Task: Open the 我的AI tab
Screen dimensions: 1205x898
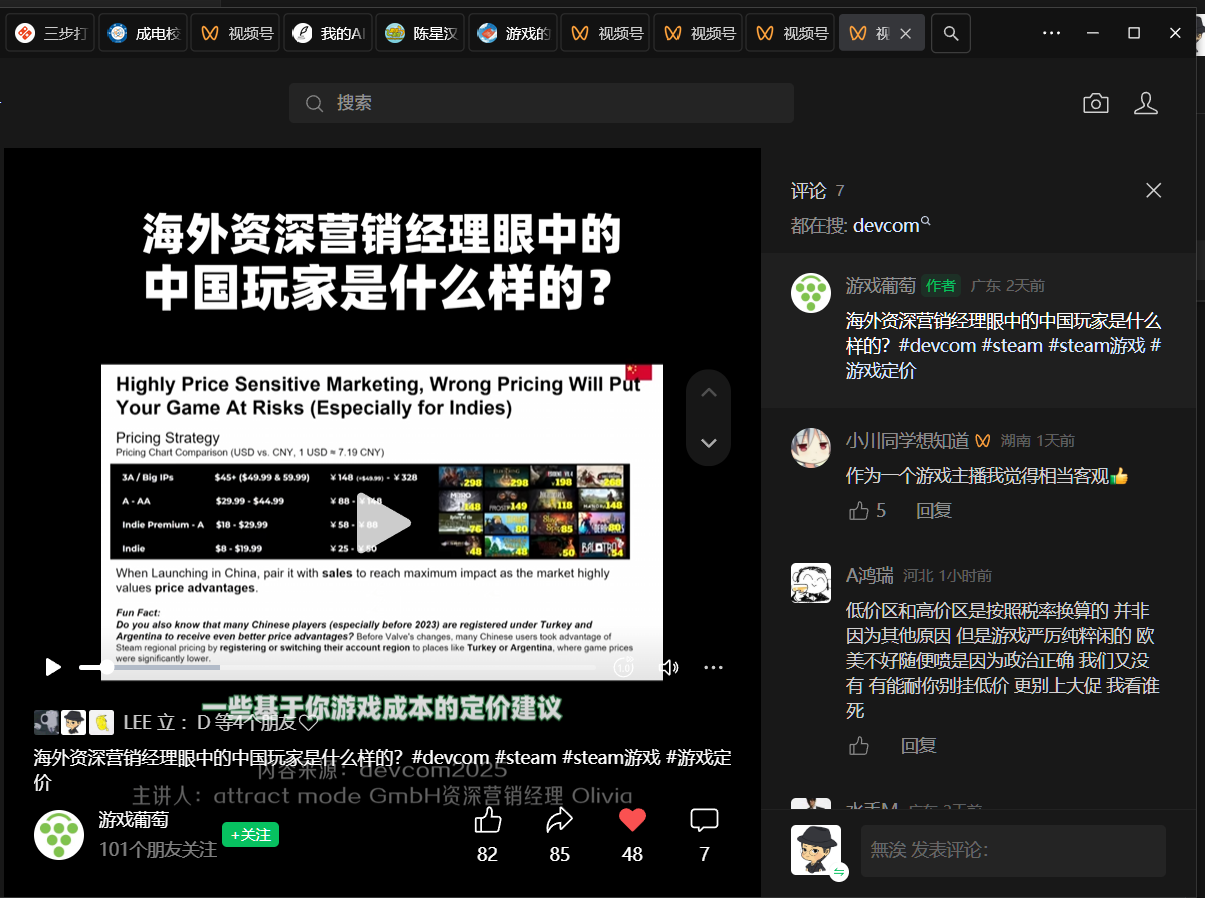Action: pyautogui.click(x=327, y=33)
